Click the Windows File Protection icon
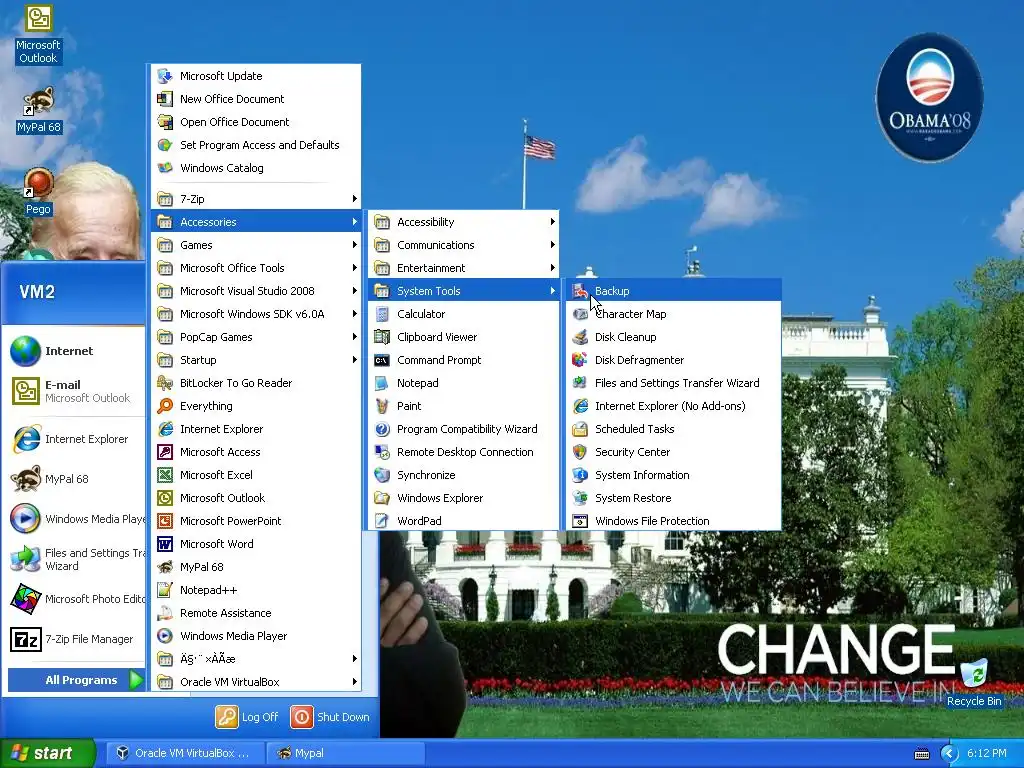This screenshot has width=1024, height=768. coord(580,521)
